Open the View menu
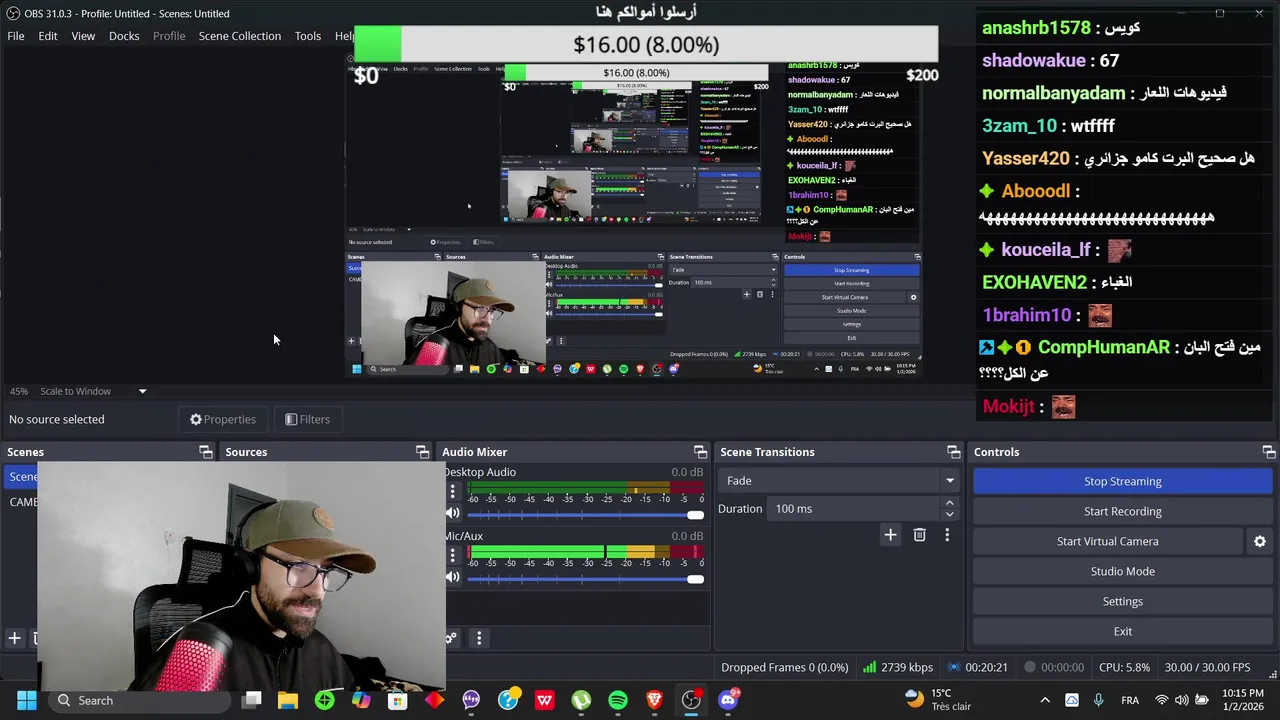 click(83, 36)
